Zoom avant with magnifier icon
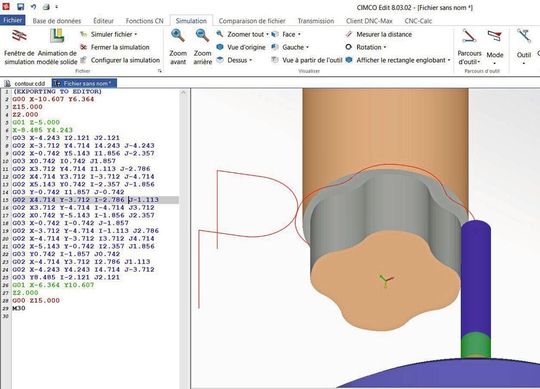The image size is (540, 389). pyautogui.click(x=178, y=47)
